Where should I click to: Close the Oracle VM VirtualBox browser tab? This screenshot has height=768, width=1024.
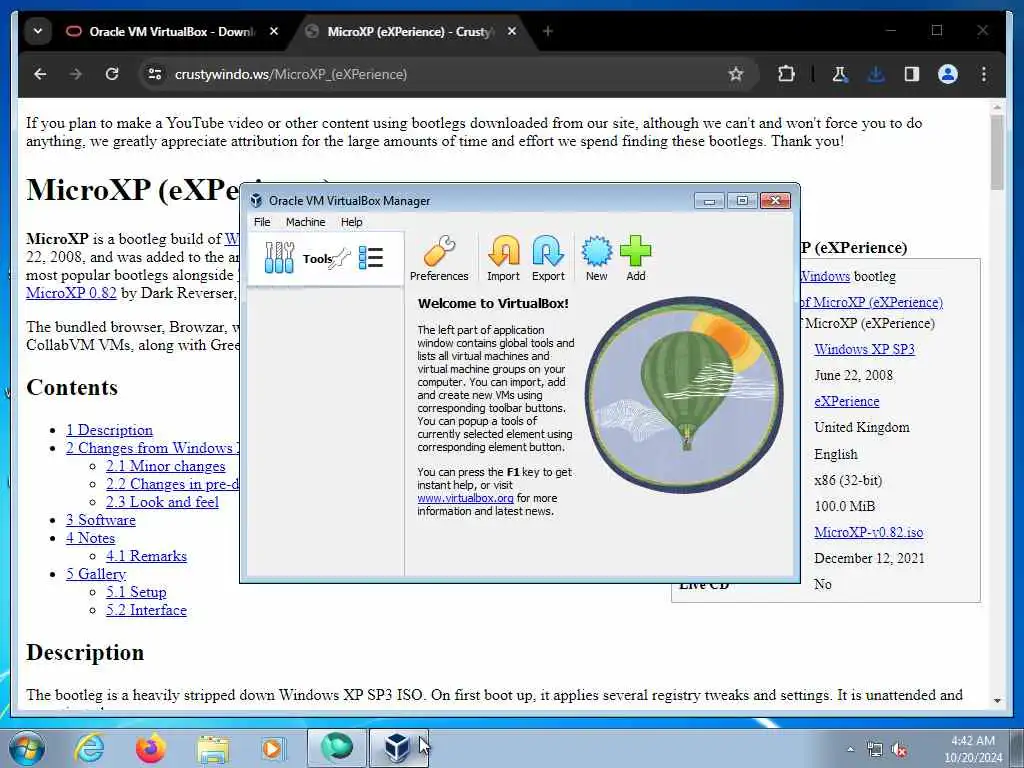(274, 31)
